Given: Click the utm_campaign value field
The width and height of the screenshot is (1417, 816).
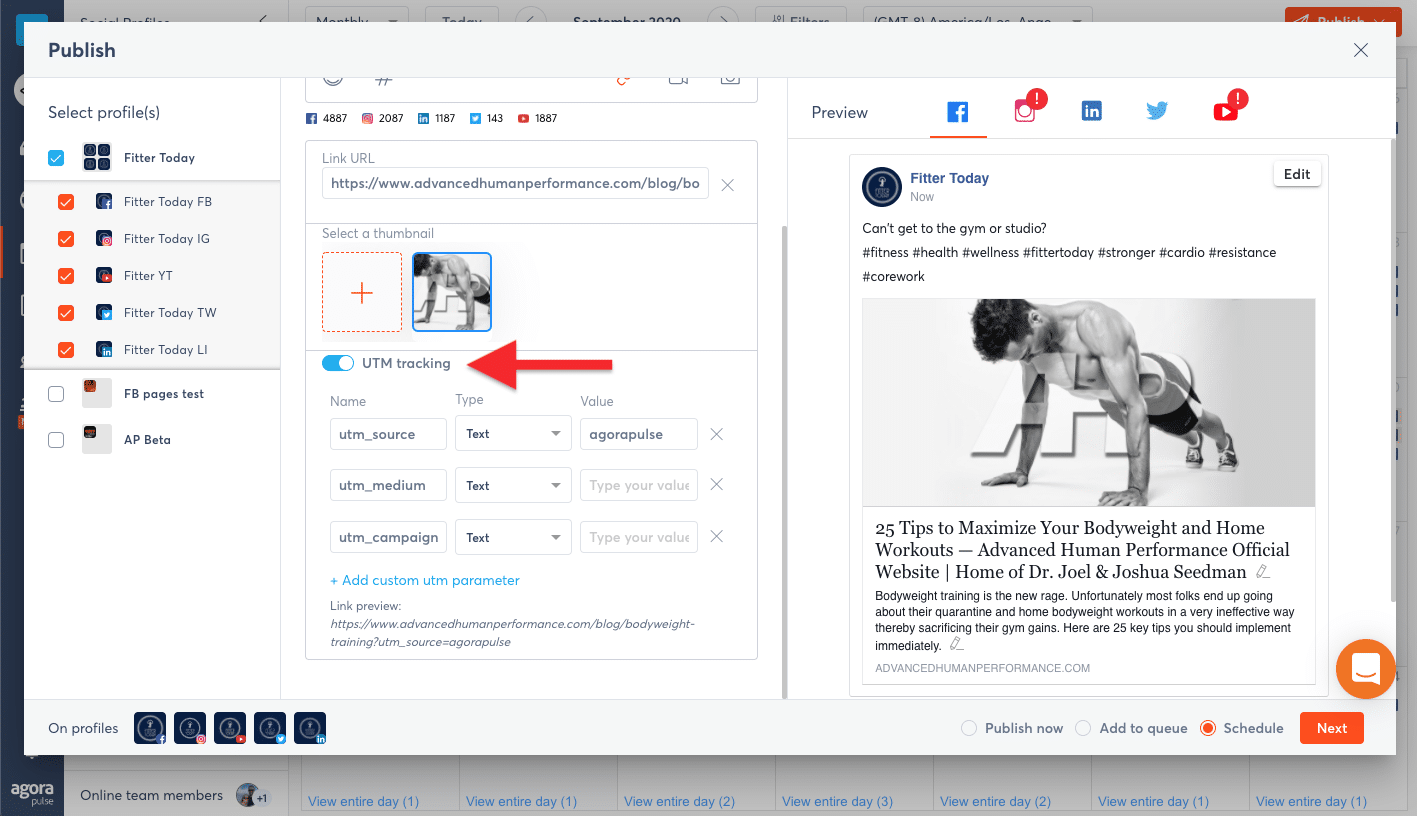Looking at the screenshot, I should click(x=638, y=536).
